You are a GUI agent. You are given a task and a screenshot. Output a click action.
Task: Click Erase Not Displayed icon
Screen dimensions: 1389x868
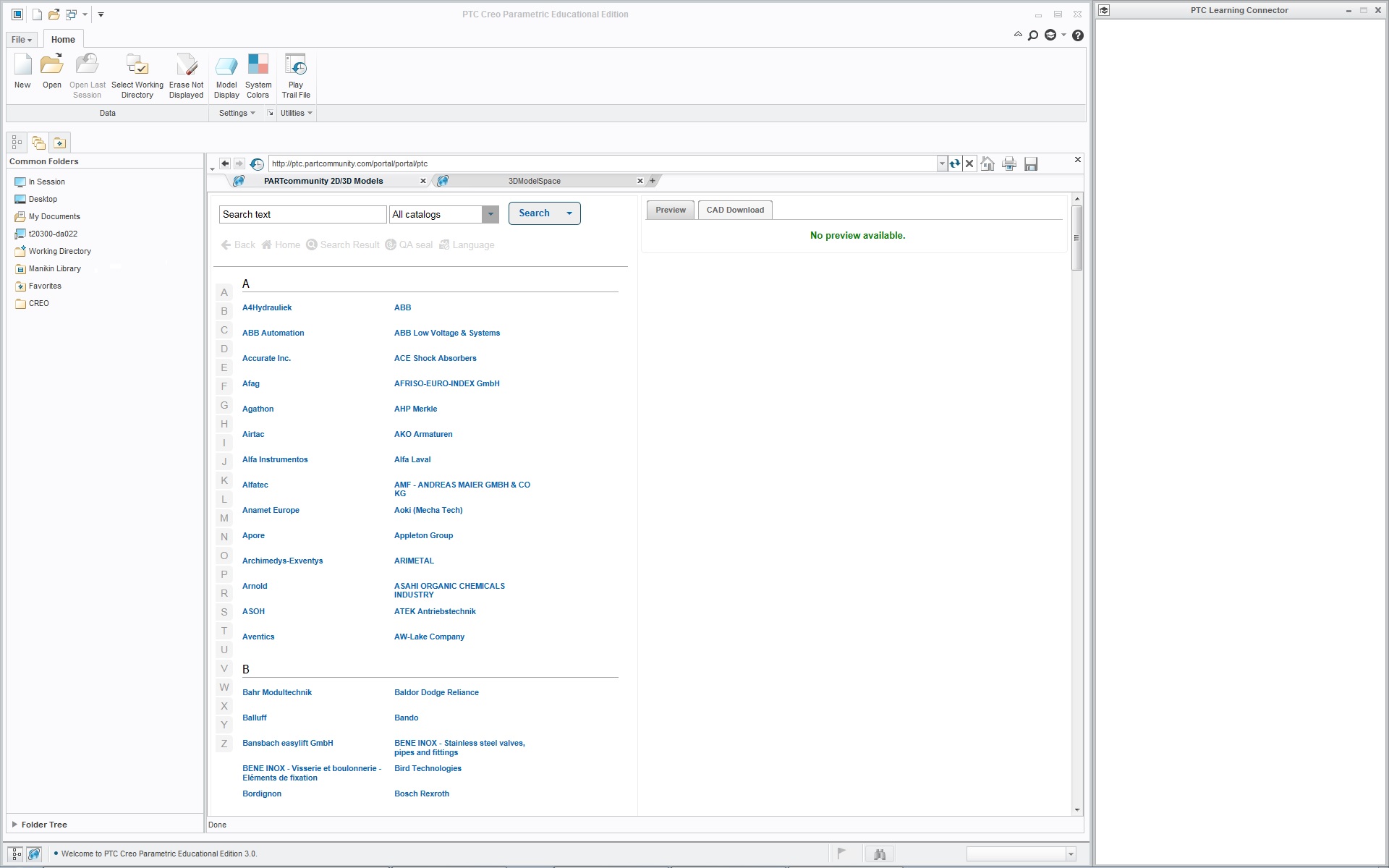186,66
